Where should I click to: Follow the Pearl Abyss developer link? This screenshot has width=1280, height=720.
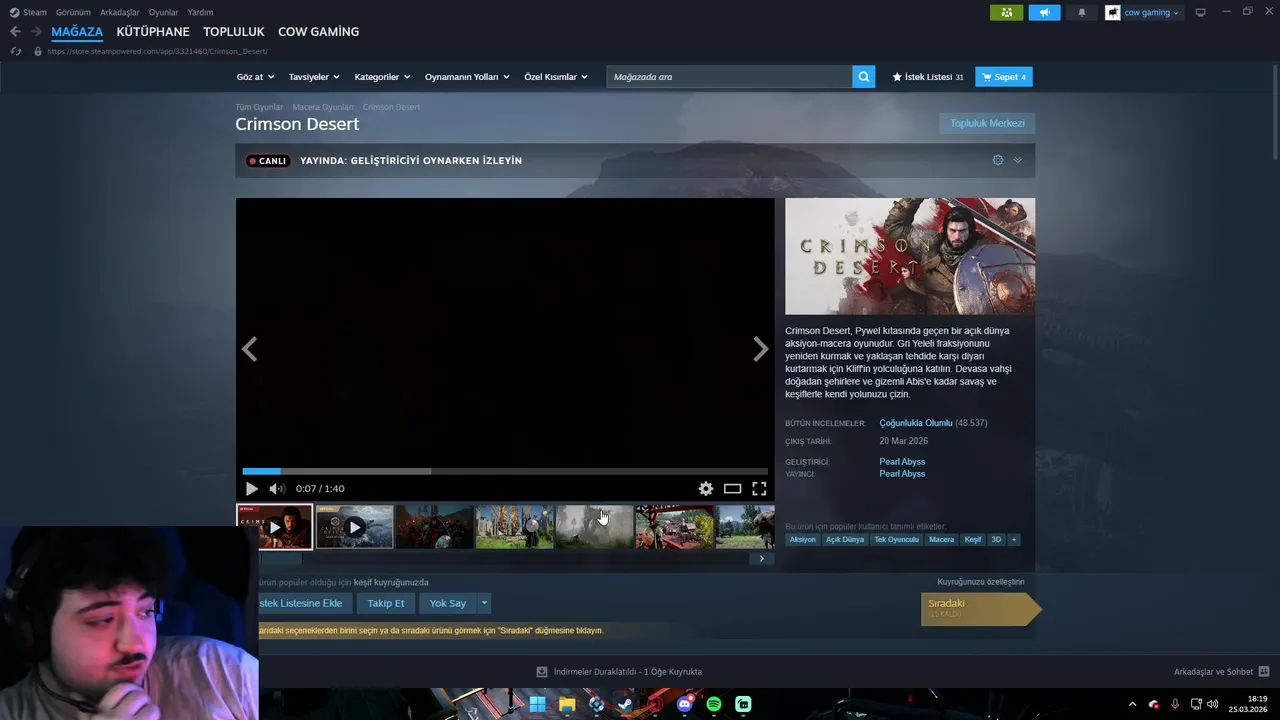pos(902,462)
